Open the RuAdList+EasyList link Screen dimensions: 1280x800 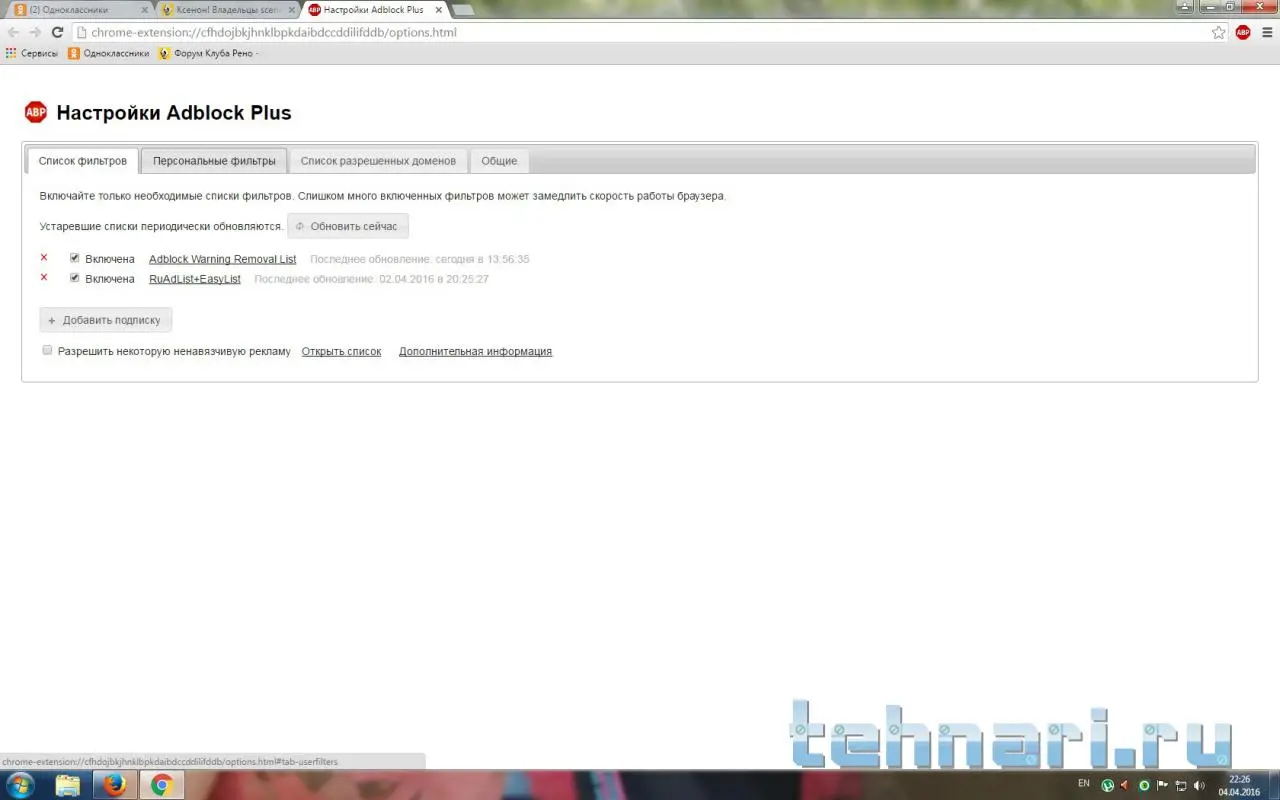tap(195, 279)
